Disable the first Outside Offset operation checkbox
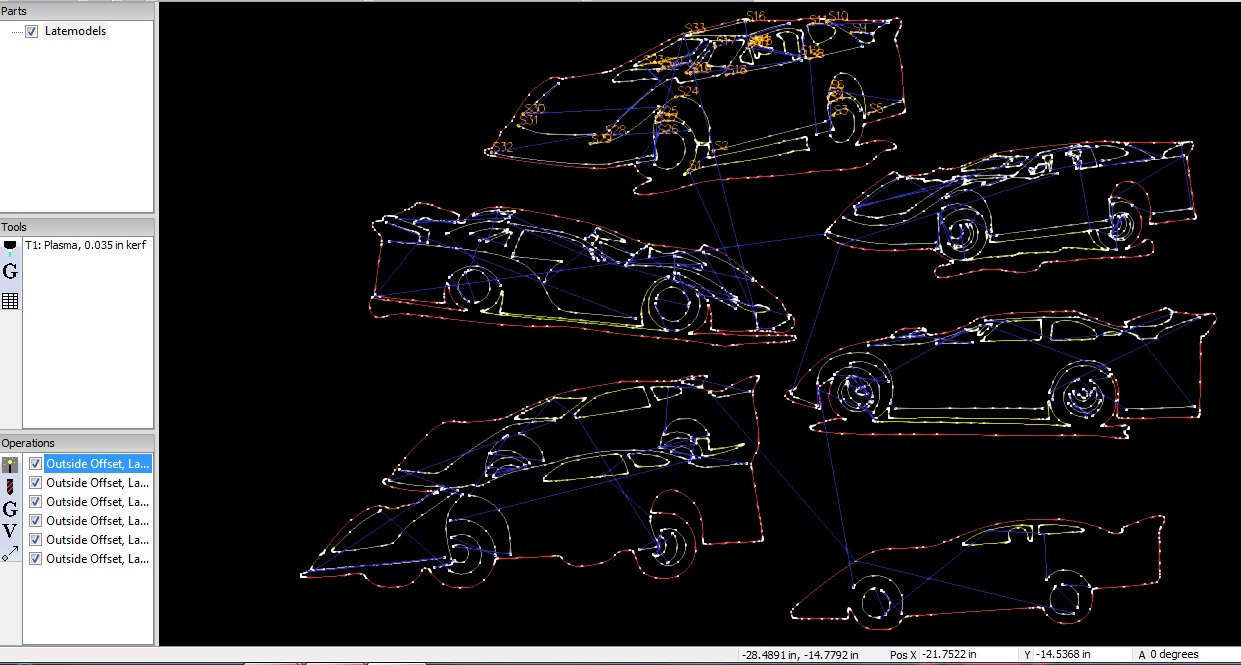This screenshot has height=665, width=1241. coord(35,463)
